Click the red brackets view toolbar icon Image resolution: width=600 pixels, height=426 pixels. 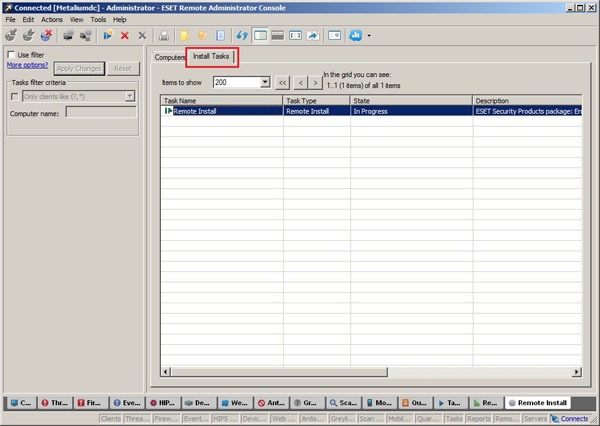[295, 36]
